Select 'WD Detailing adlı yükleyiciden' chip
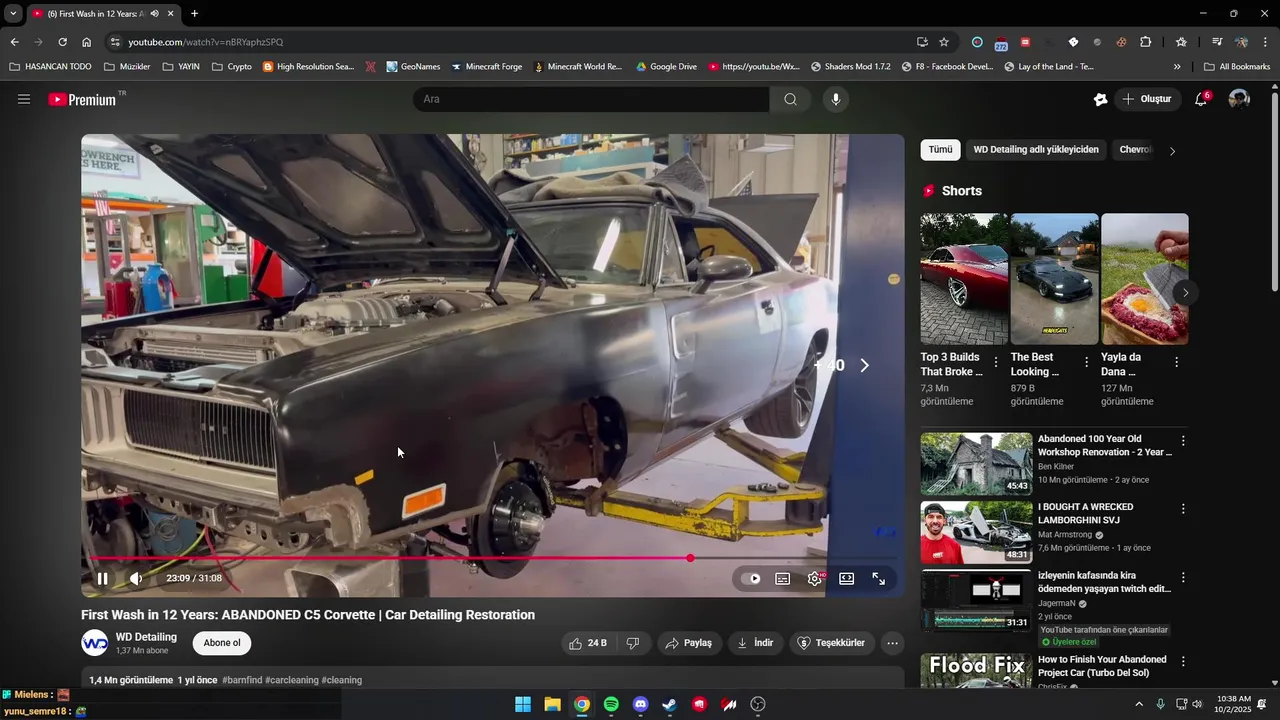 (1036, 150)
